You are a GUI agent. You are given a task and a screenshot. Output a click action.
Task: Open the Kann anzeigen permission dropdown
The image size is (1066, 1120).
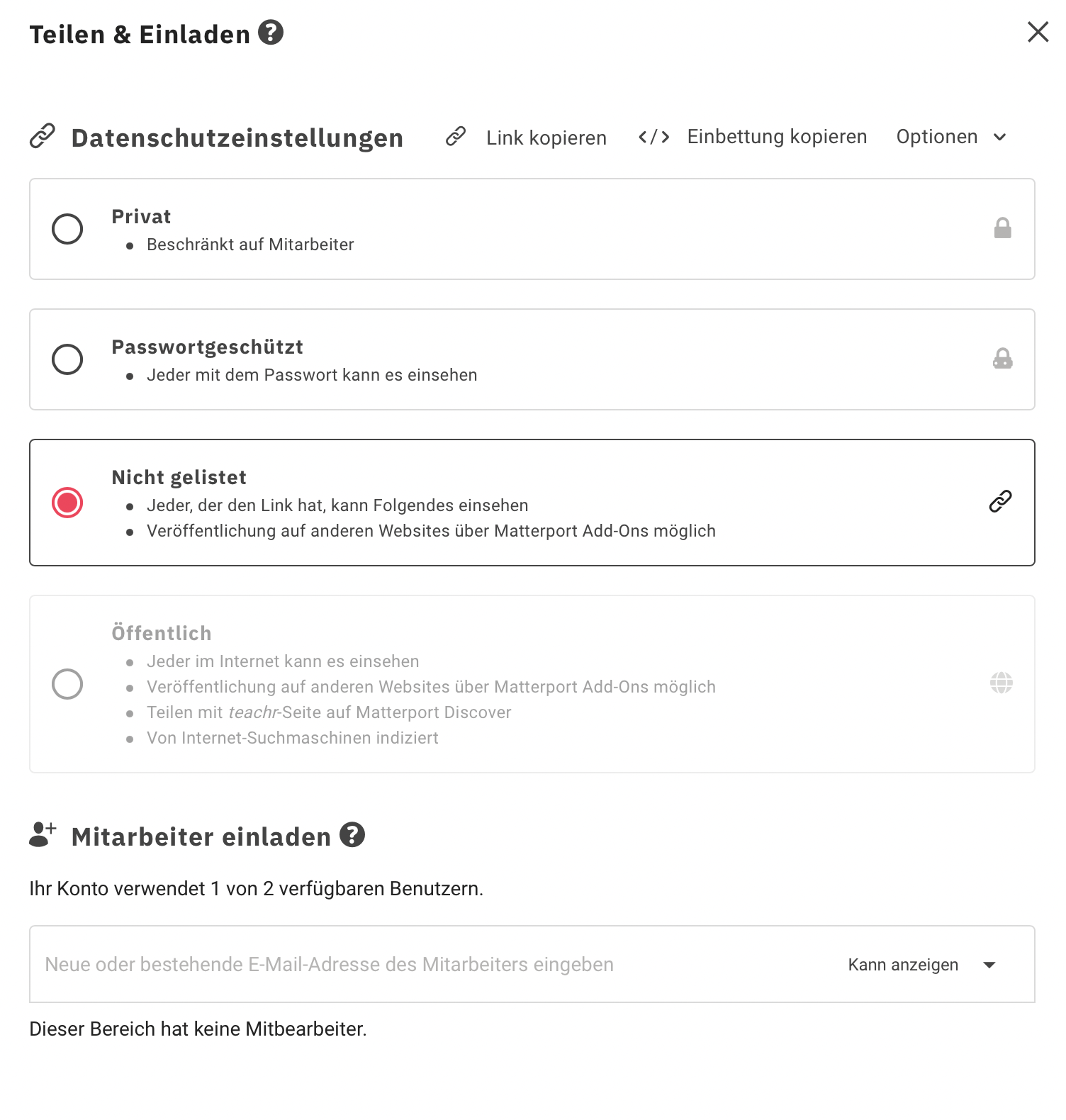pos(921,965)
